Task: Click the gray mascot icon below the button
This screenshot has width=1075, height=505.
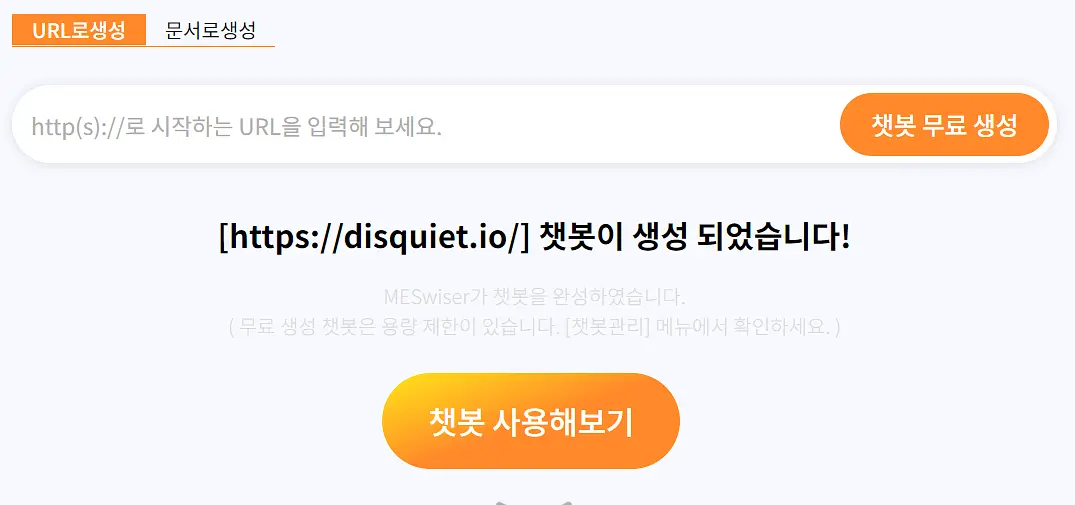Action: pos(533,503)
